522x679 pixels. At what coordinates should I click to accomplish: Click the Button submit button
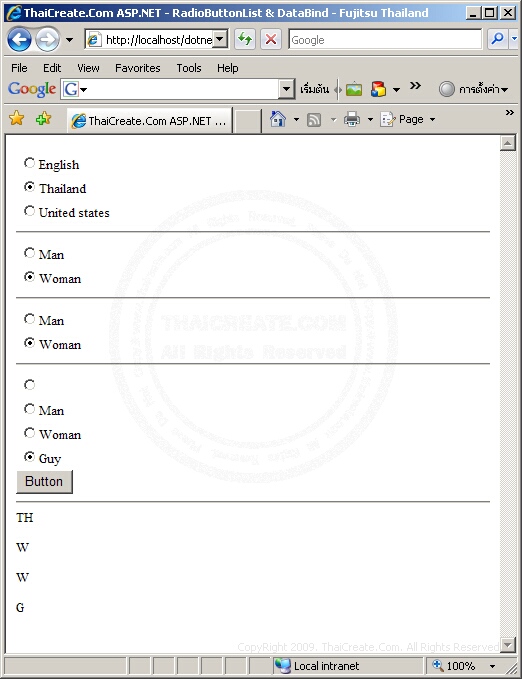click(x=44, y=482)
